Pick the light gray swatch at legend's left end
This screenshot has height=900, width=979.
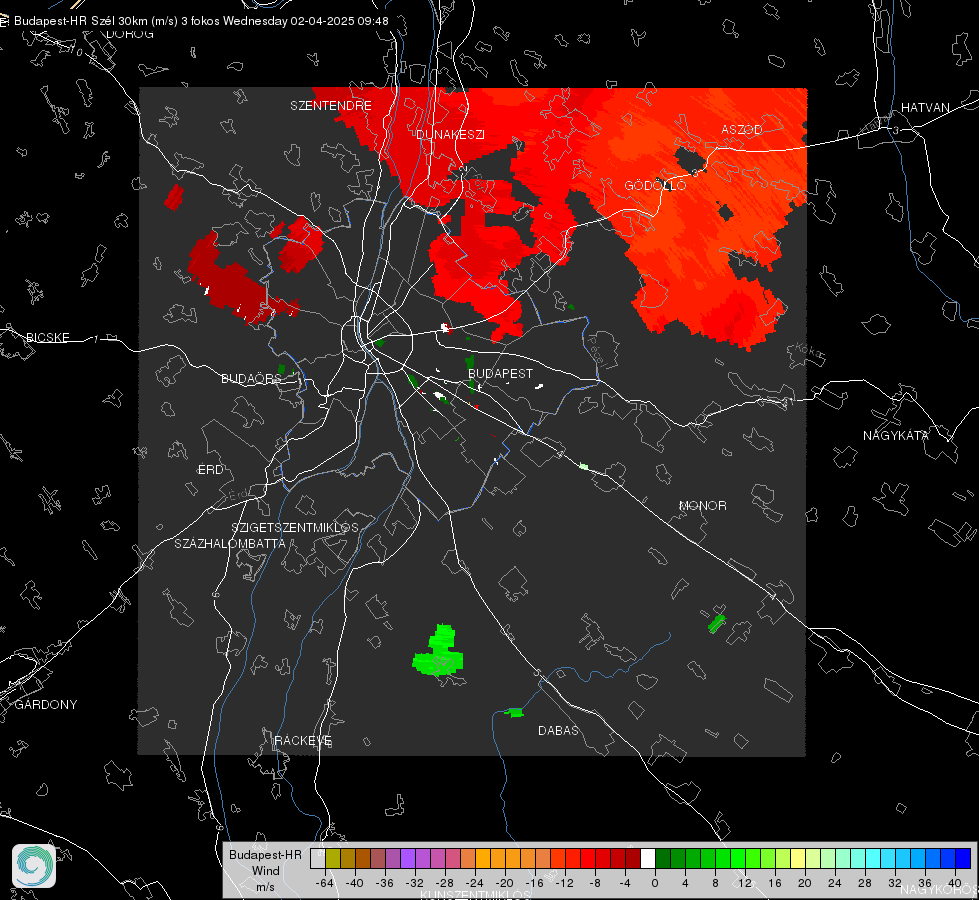point(318,858)
